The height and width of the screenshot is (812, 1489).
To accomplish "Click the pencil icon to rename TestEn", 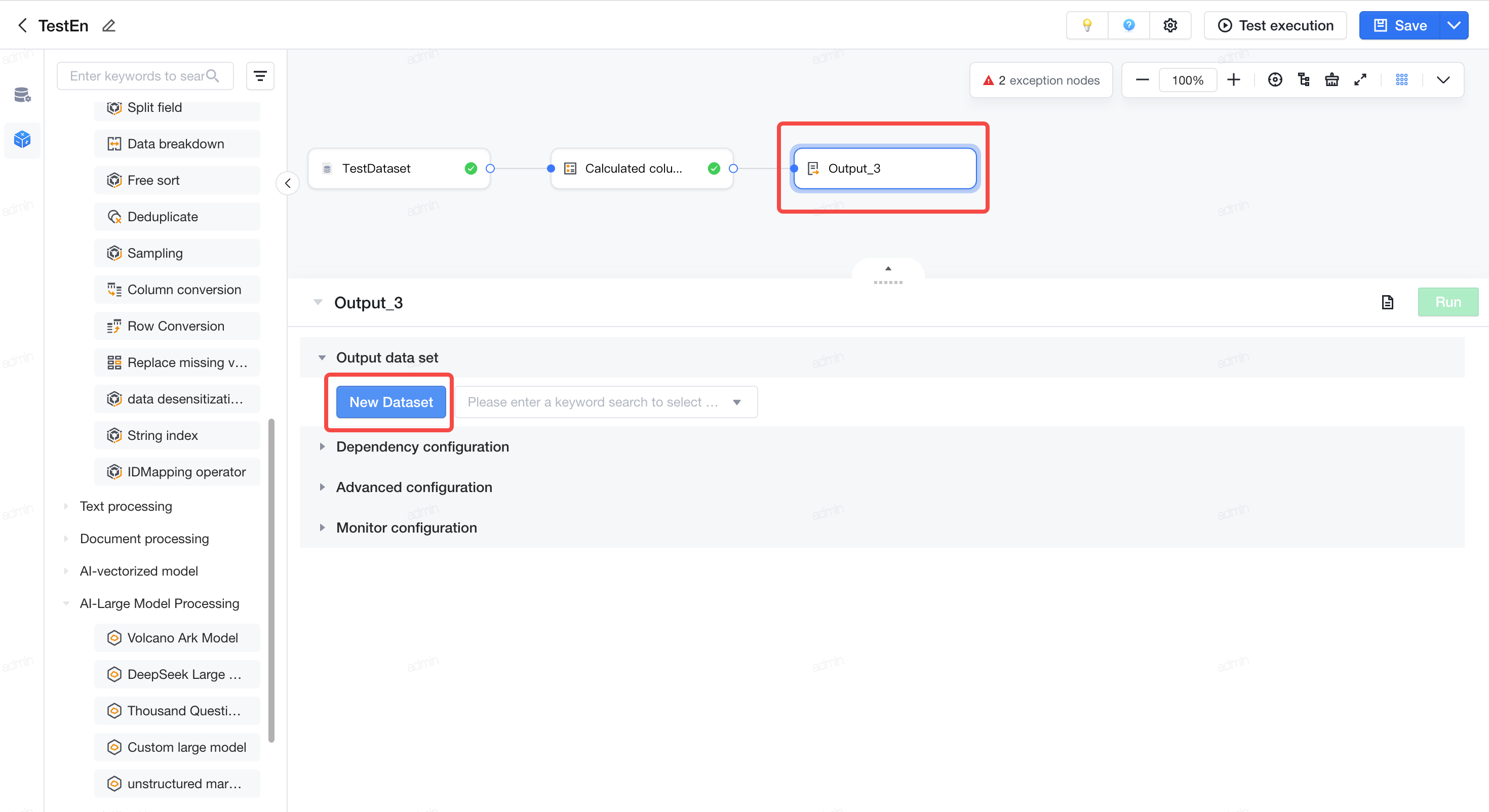I will pyautogui.click(x=109, y=25).
